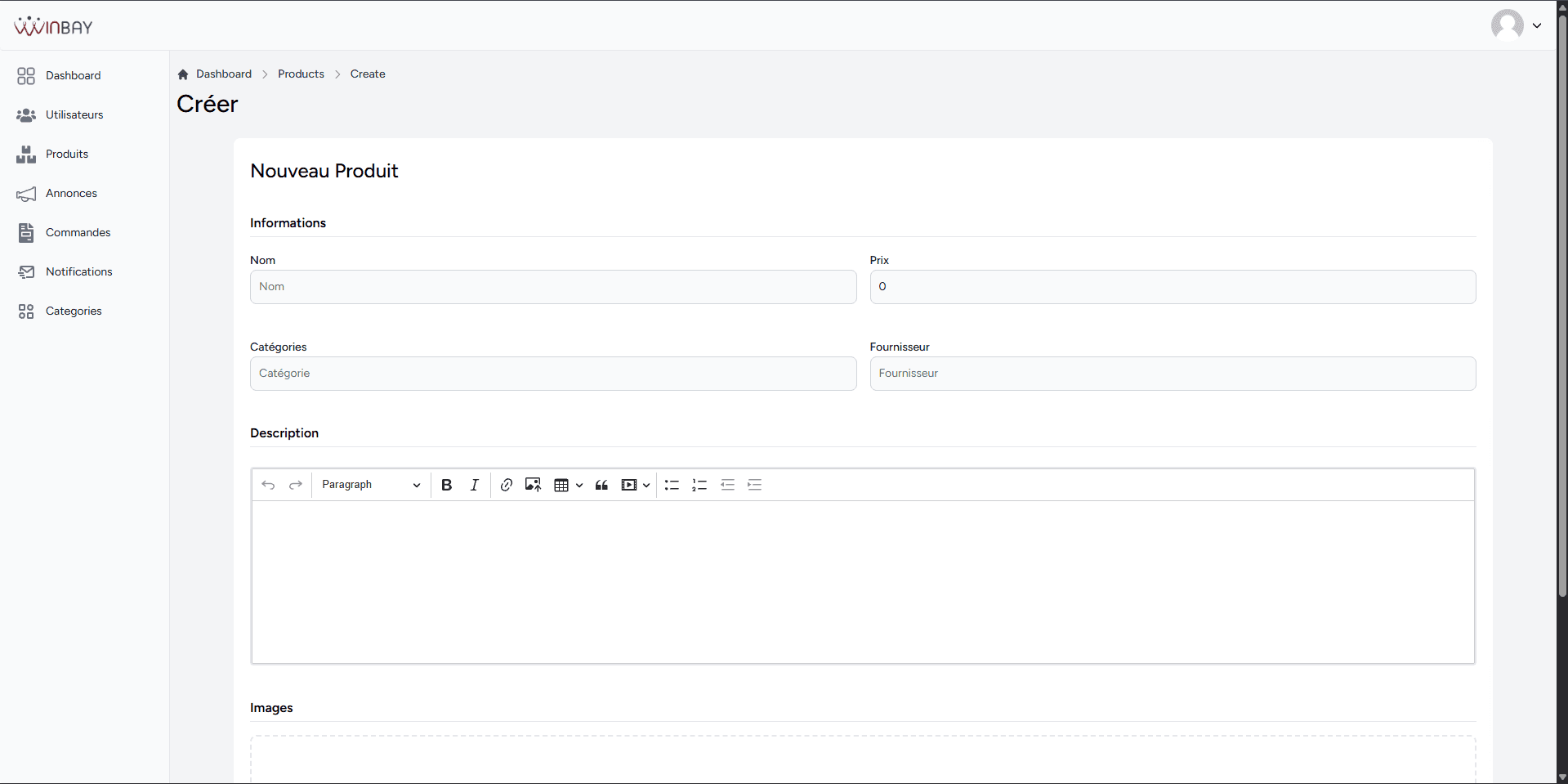Insert a block quote
The height and width of the screenshot is (784, 1568).
(x=601, y=485)
